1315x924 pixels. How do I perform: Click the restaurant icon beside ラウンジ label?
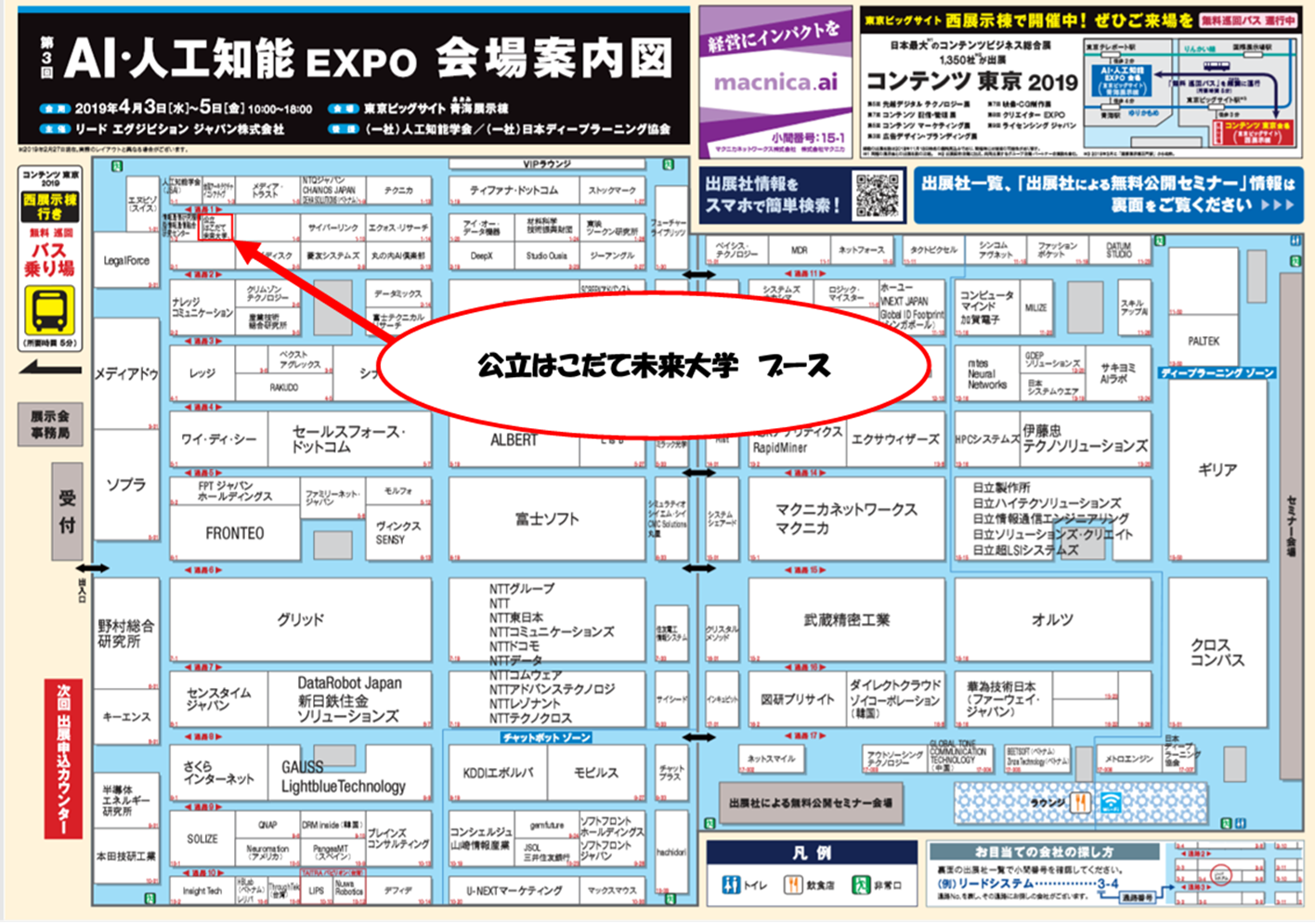tap(1080, 802)
